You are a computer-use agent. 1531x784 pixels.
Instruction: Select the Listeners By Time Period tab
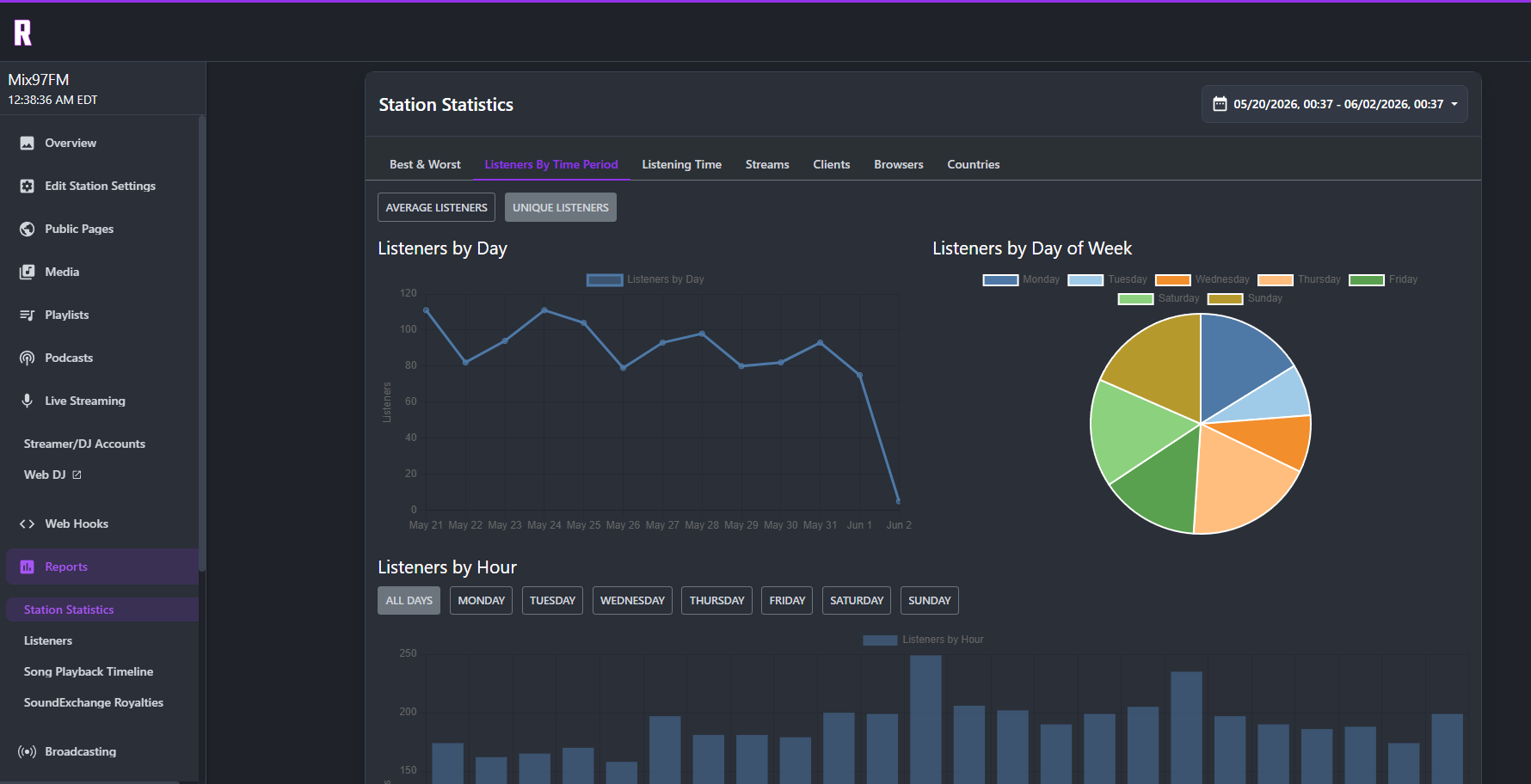point(551,164)
